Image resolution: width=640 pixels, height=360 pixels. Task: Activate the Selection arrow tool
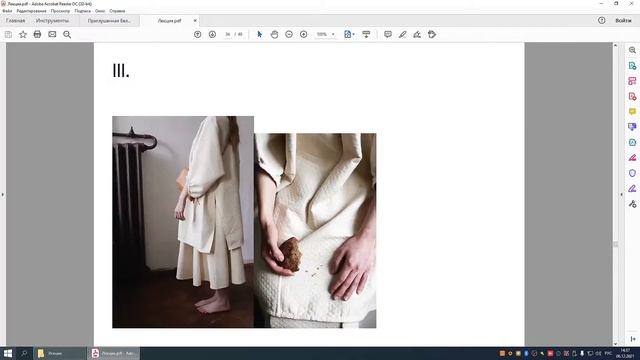tap(260, 35)
